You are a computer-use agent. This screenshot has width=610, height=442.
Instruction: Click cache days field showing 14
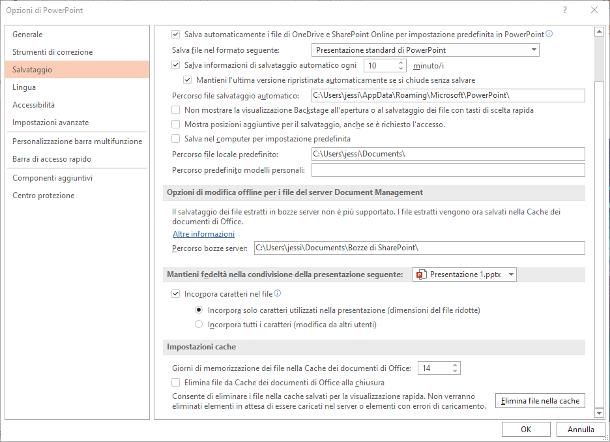(x=435, y=368)
